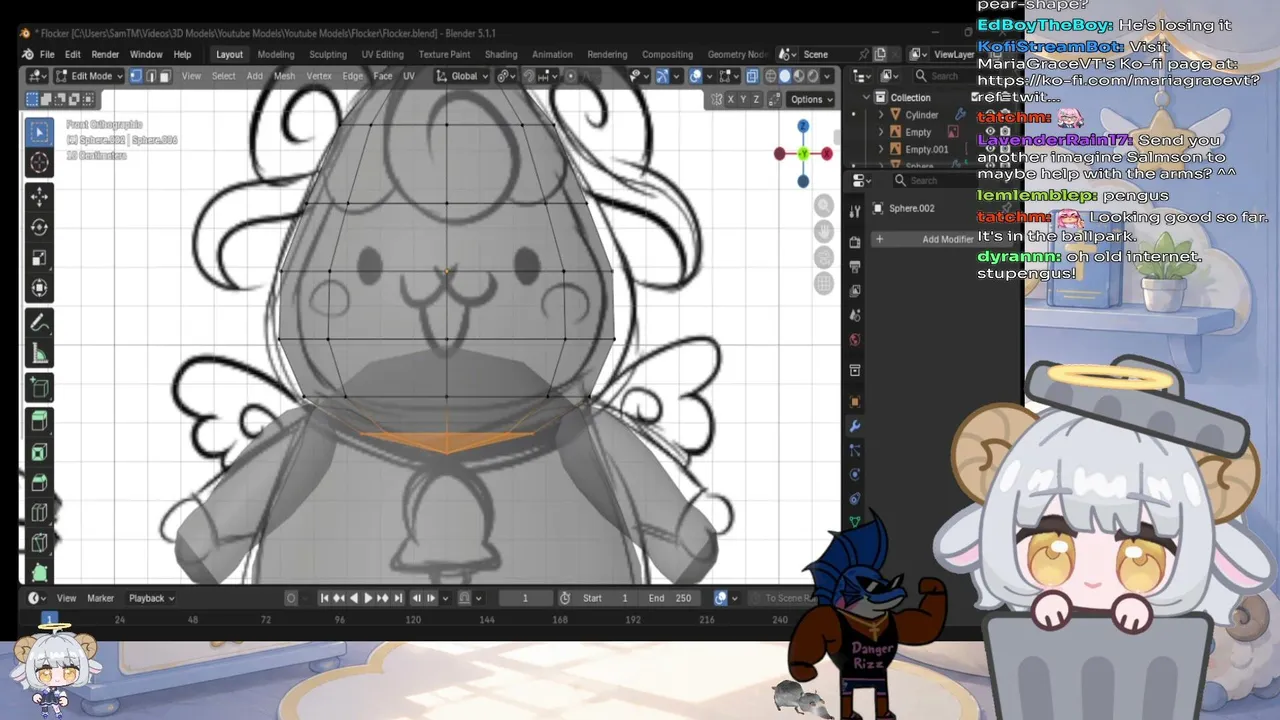This screenshot has height=720, width=1280.
Task: Pick the Knife tool
Action: 39,543
